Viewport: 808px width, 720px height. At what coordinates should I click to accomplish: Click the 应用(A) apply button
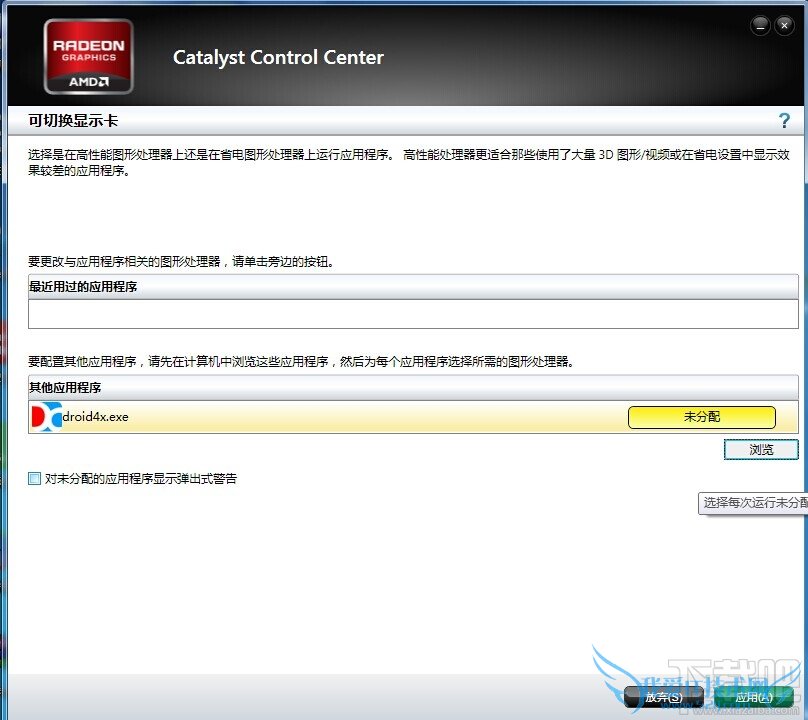point(753,697)
